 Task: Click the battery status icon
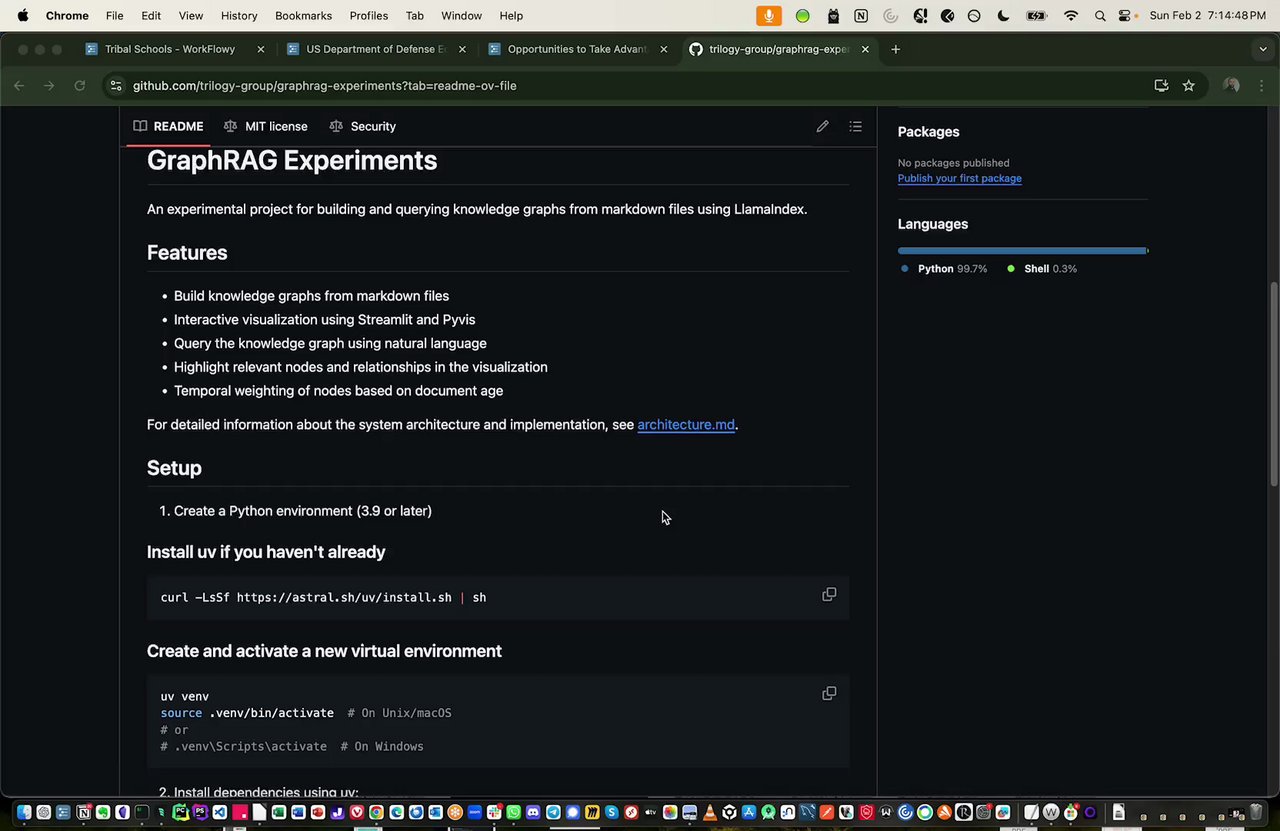[1037, 16]
